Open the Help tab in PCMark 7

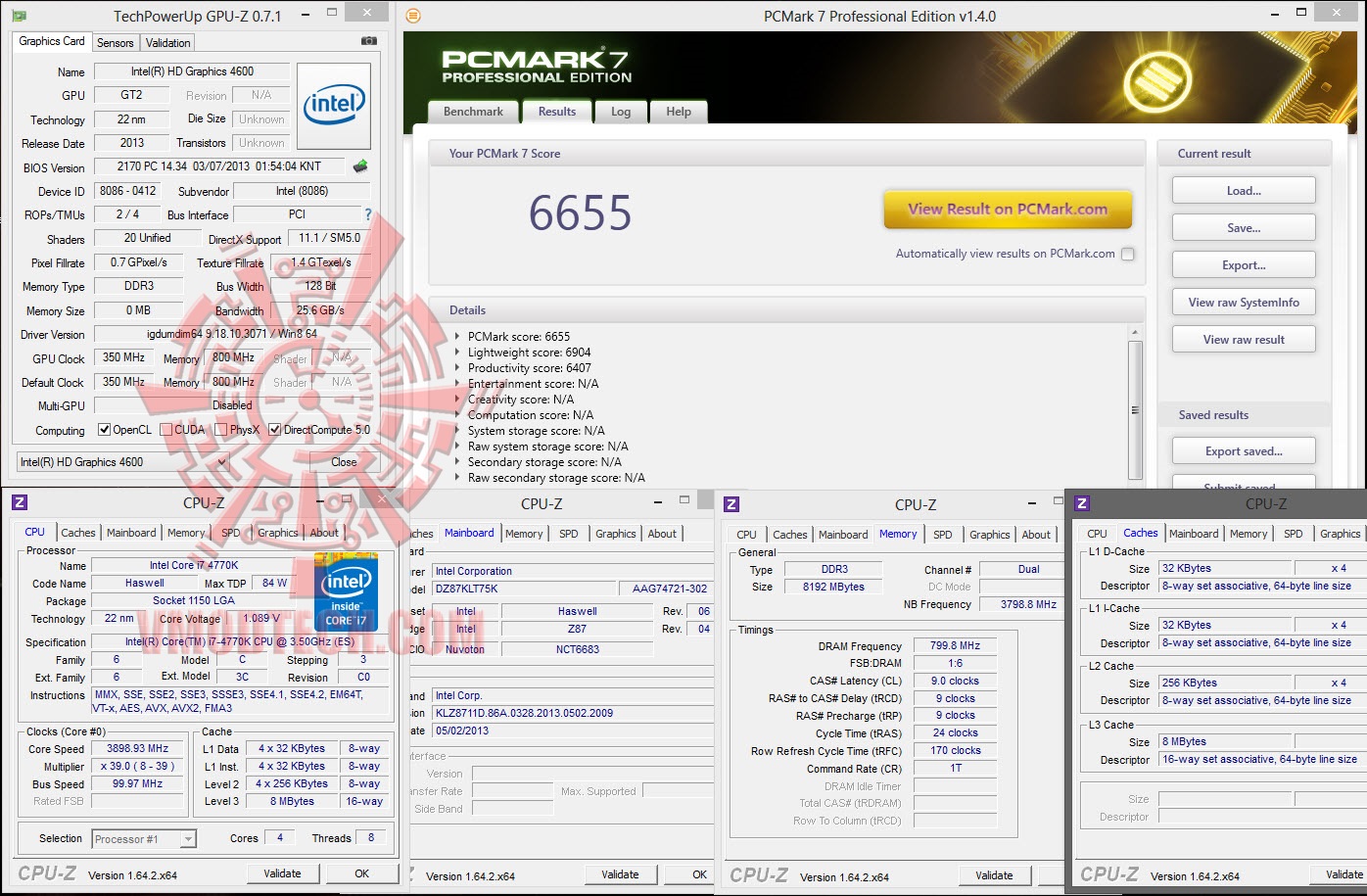click(679, 112)
